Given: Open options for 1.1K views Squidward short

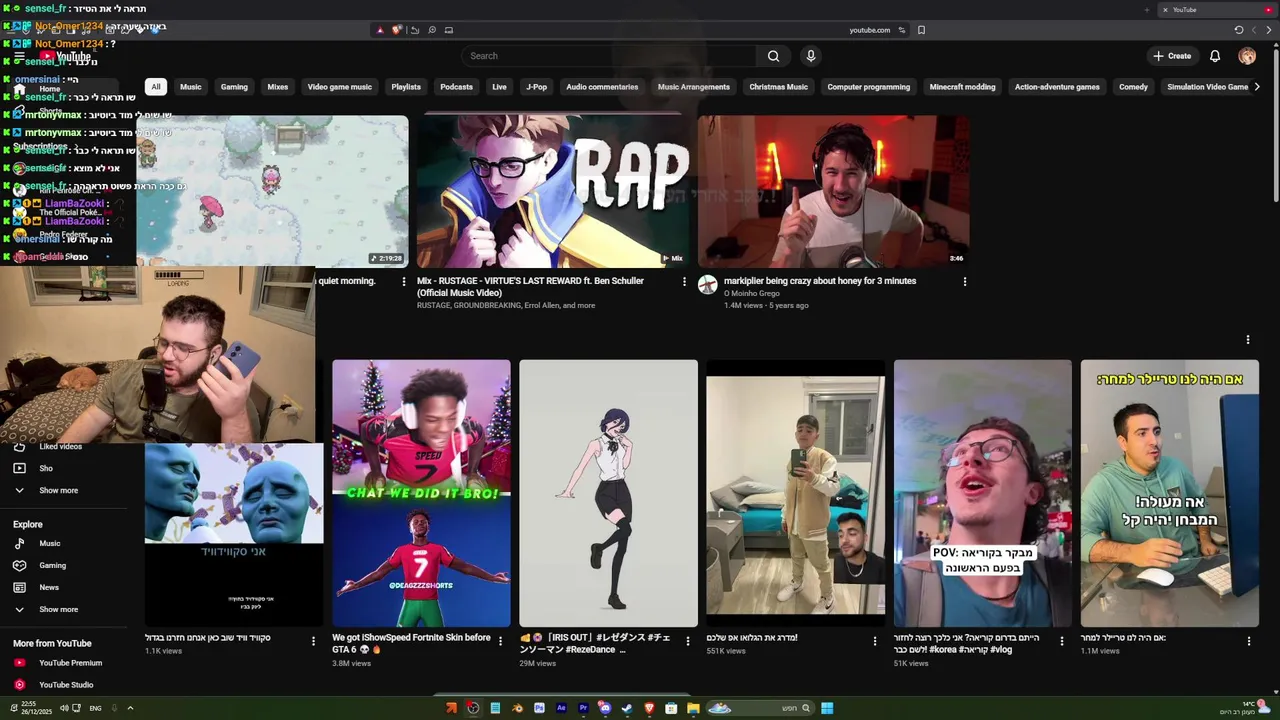Looking at the screenshot, I should (313, 641).
